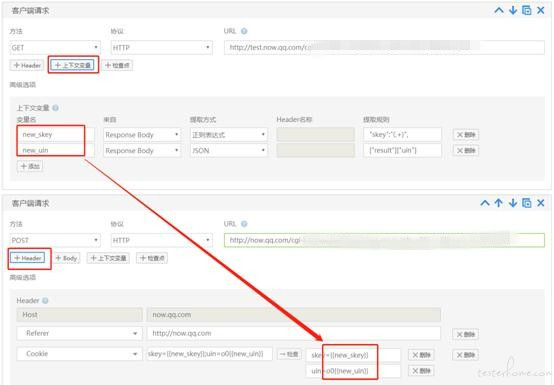The height and width of the screenshot is (385, 554).
Task: Click URL help icon in first request
Action: 244,31
